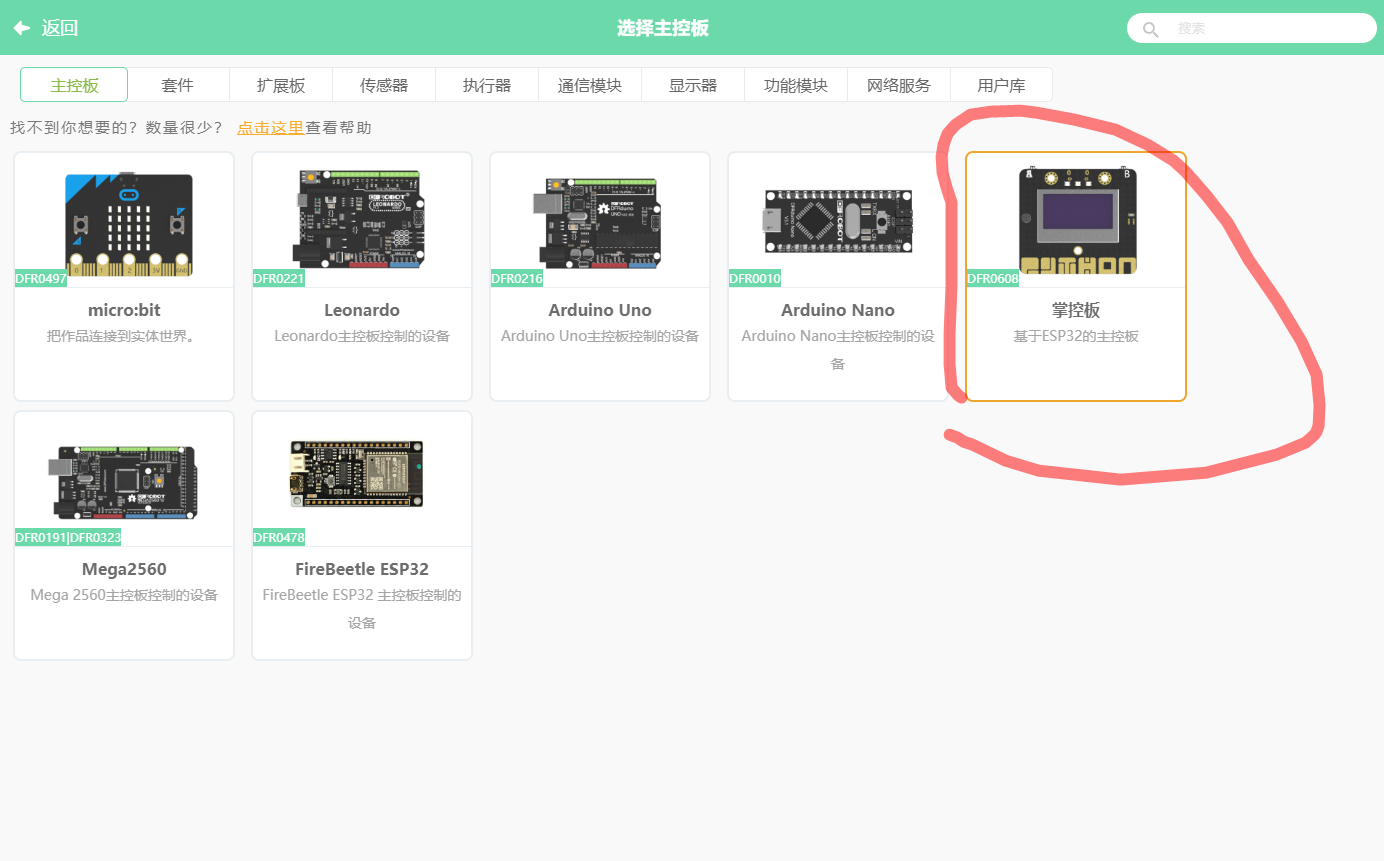Click the micro:bit card title
The image size is (1384, 861).
pyautogui.click(x=124, y=310)
